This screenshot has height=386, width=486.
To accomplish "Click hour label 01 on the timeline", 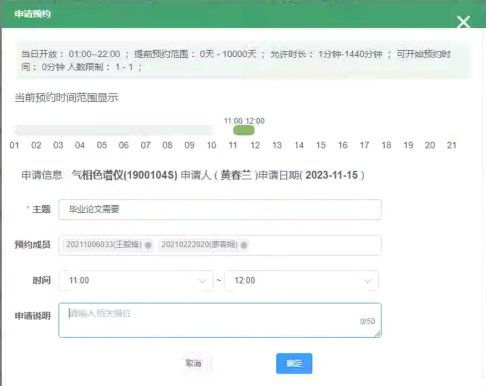I will click(x=14, y=145).
